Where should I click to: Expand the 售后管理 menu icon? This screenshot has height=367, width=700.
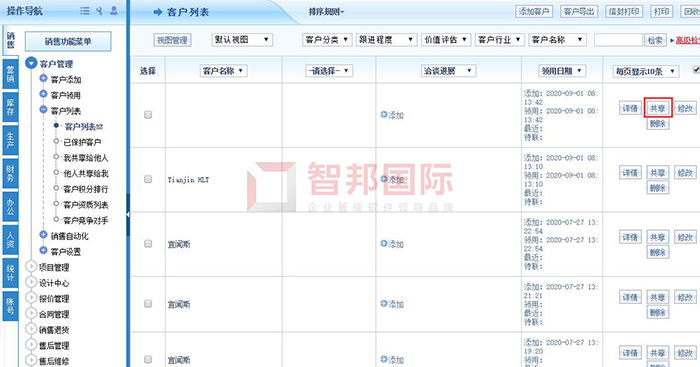tap(31, 345)
